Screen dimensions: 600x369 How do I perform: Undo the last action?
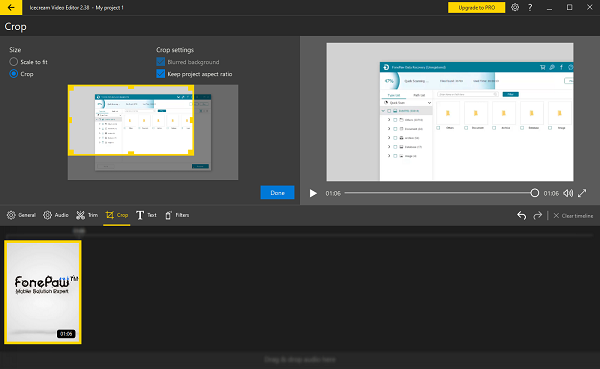click(x=522, y=216)
